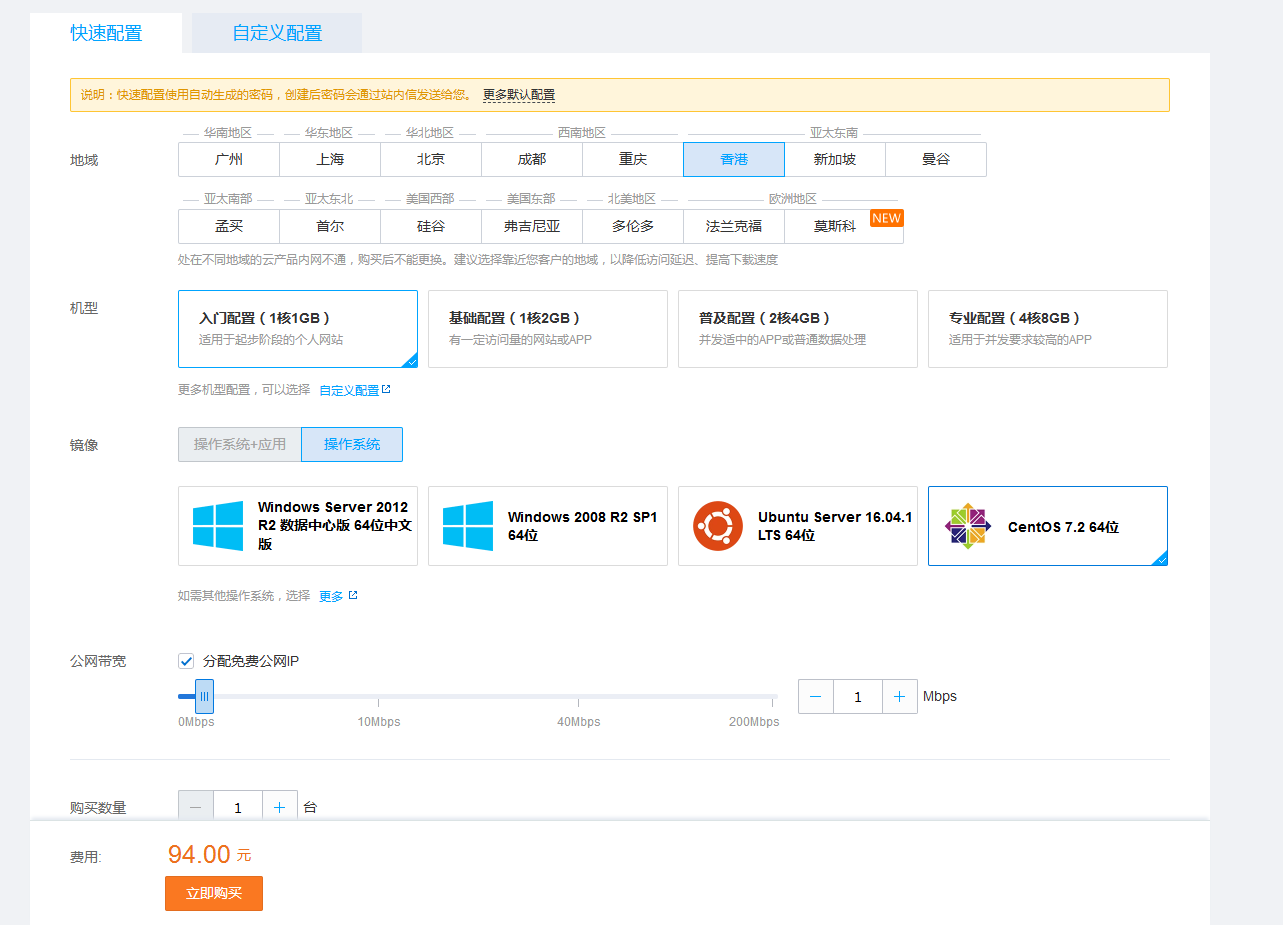Open external link icon beside 自定义配置

387,390
